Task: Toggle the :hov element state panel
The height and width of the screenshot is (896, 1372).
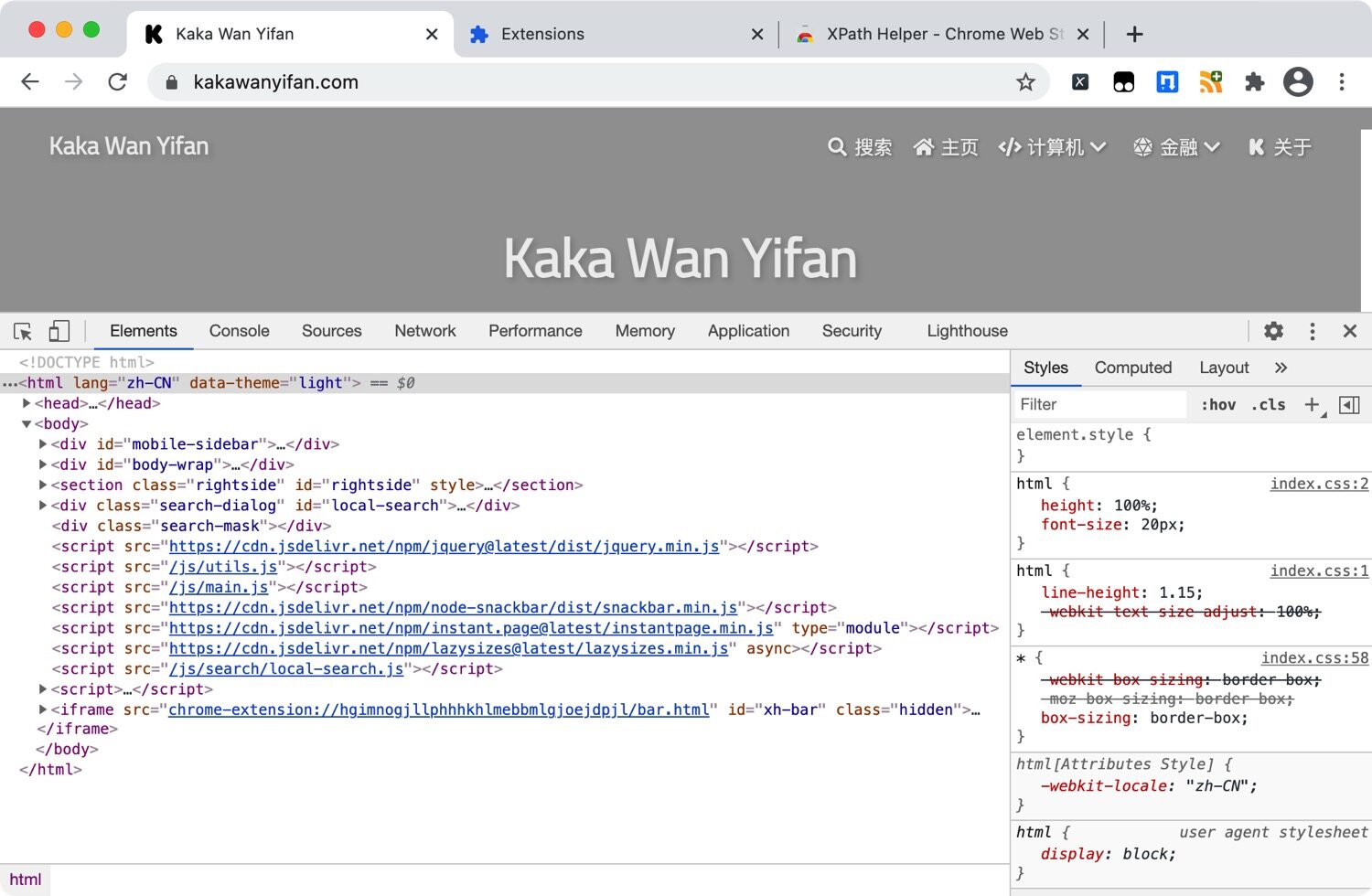Action: [x=1218, y=404]
